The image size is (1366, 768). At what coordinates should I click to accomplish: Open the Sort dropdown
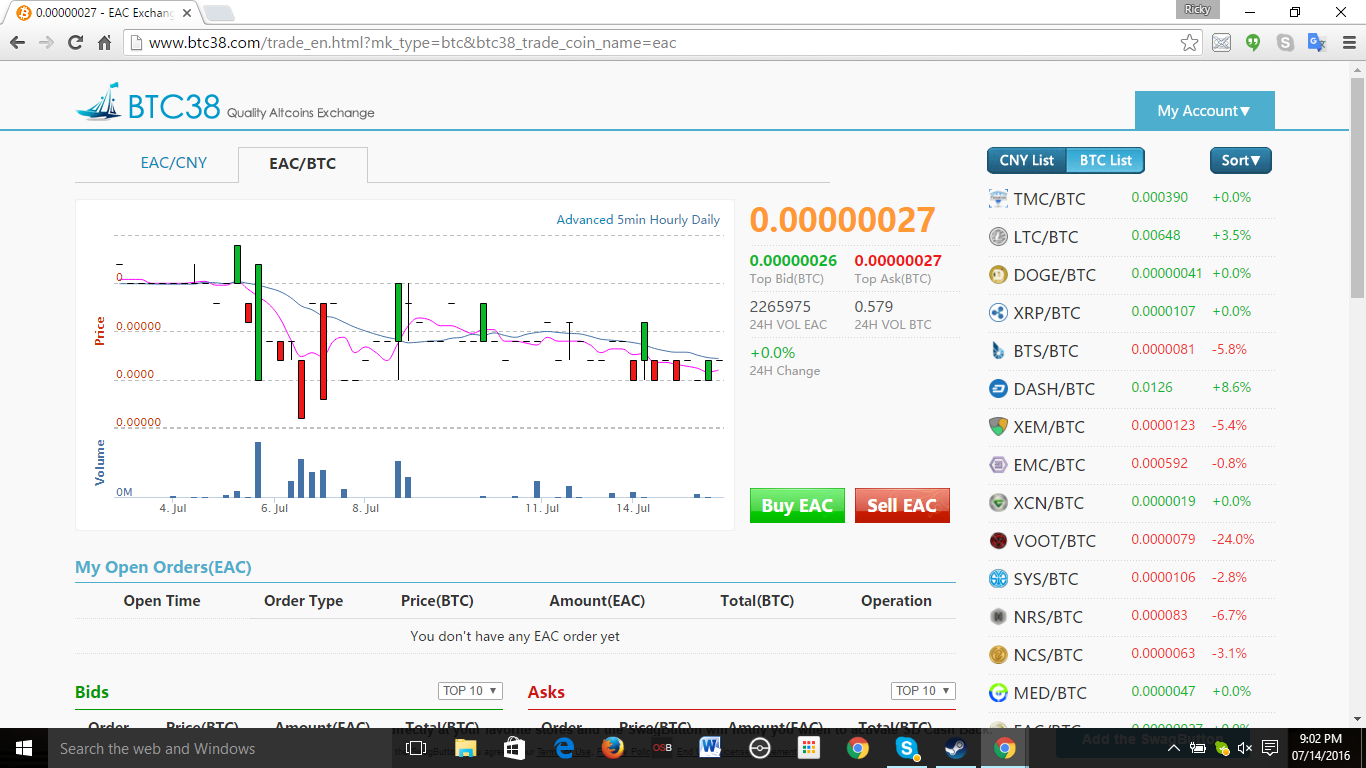tap(1241, 160)
